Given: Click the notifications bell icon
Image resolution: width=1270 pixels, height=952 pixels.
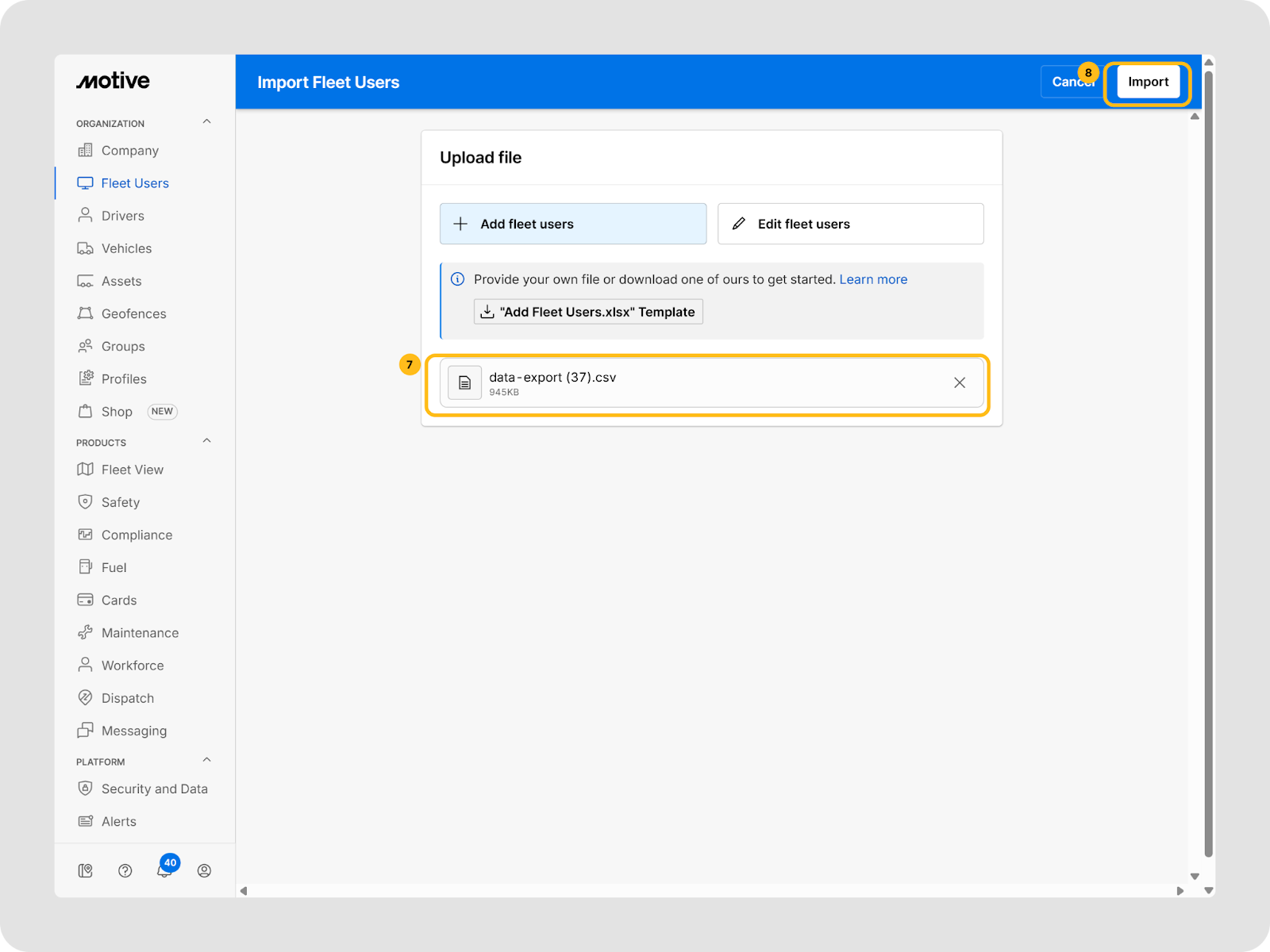Looking at the screenshot, I should [164, 871].
